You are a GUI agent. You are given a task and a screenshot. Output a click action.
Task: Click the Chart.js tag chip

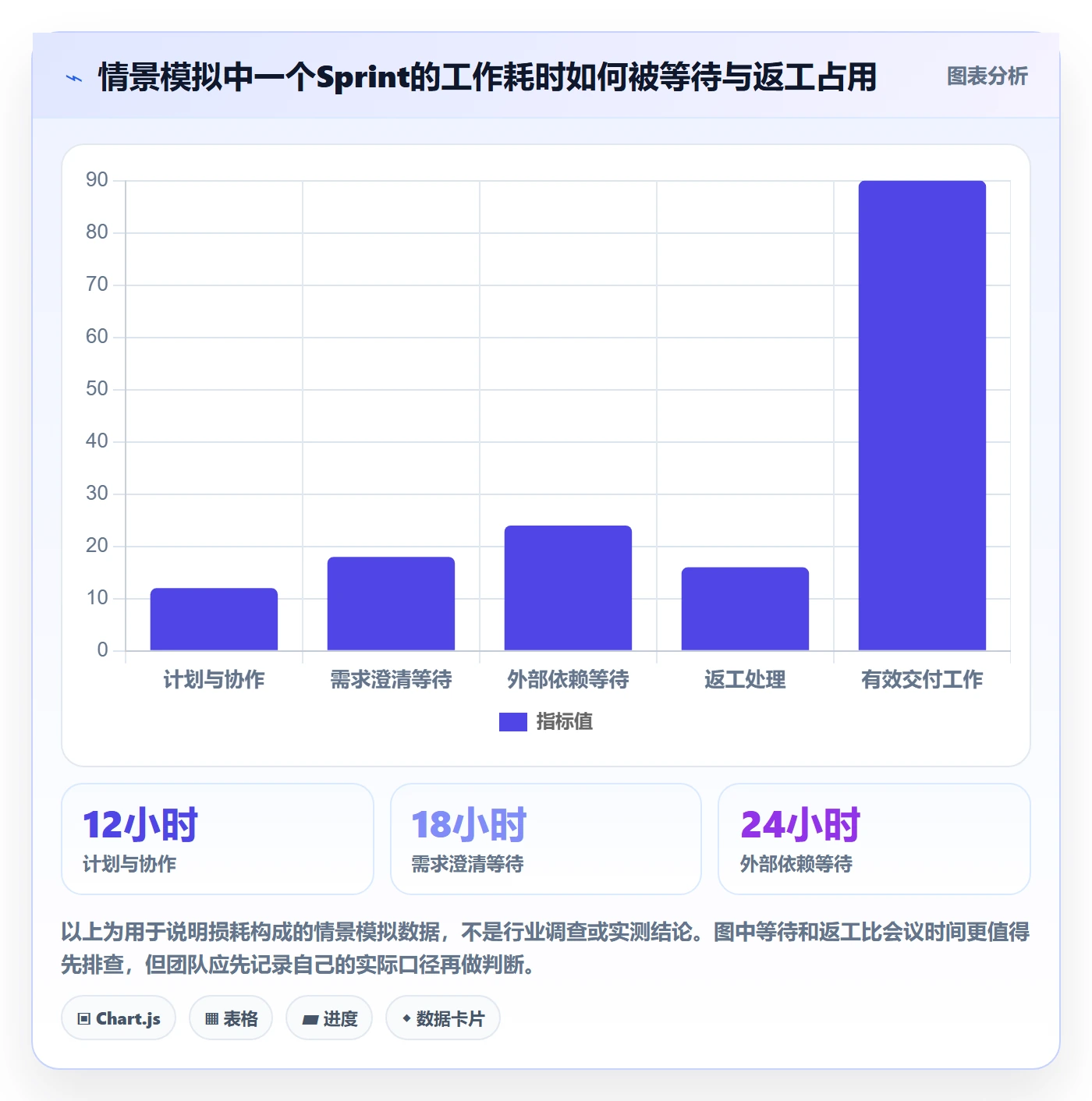click(x=119, y=1018)
